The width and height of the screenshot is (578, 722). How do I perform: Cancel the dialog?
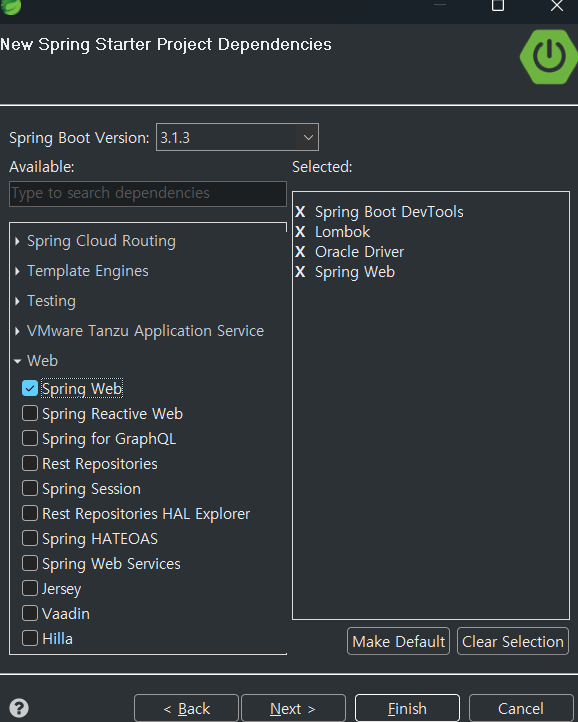[x=521, y=708]
